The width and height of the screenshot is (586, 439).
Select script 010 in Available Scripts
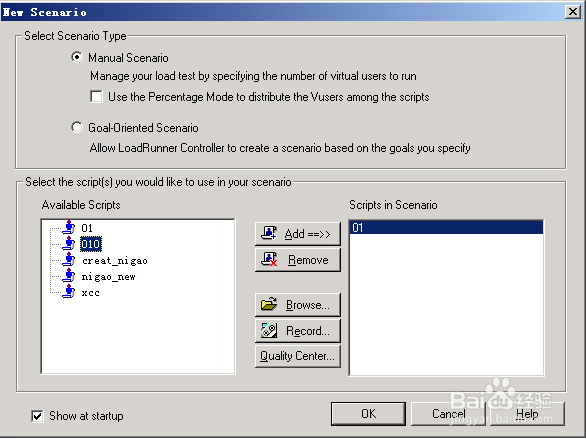point(91,244)
